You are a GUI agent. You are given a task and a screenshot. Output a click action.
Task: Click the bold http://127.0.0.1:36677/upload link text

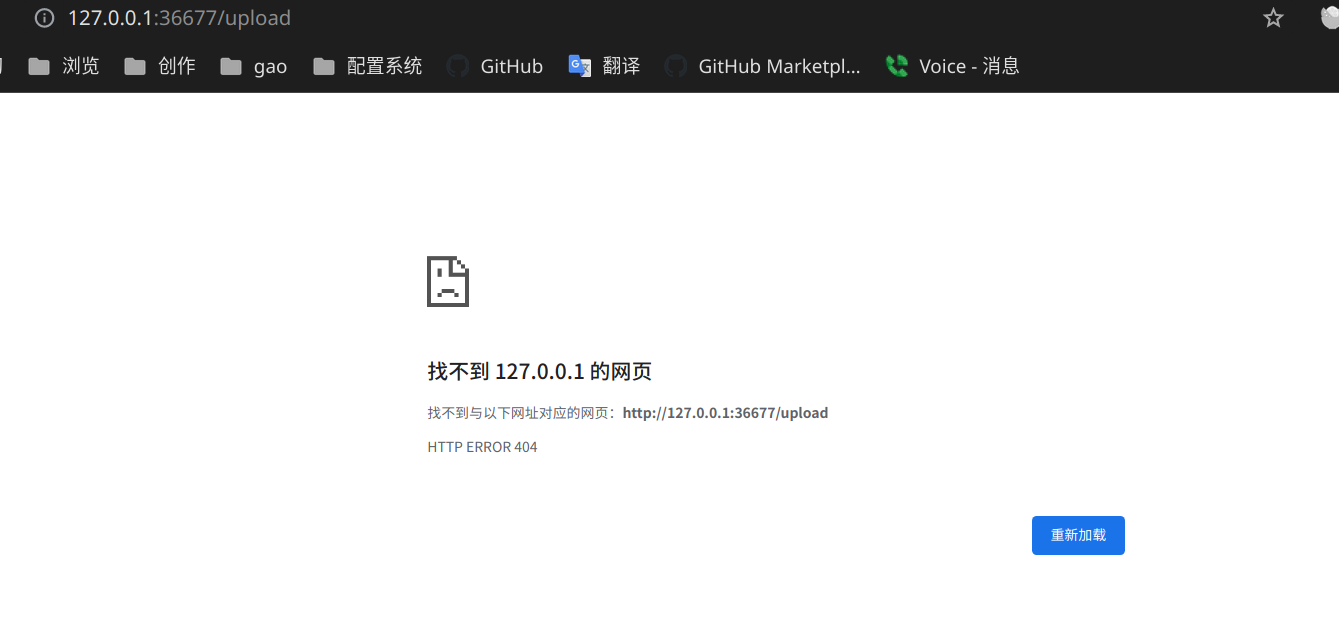[724, 412]
